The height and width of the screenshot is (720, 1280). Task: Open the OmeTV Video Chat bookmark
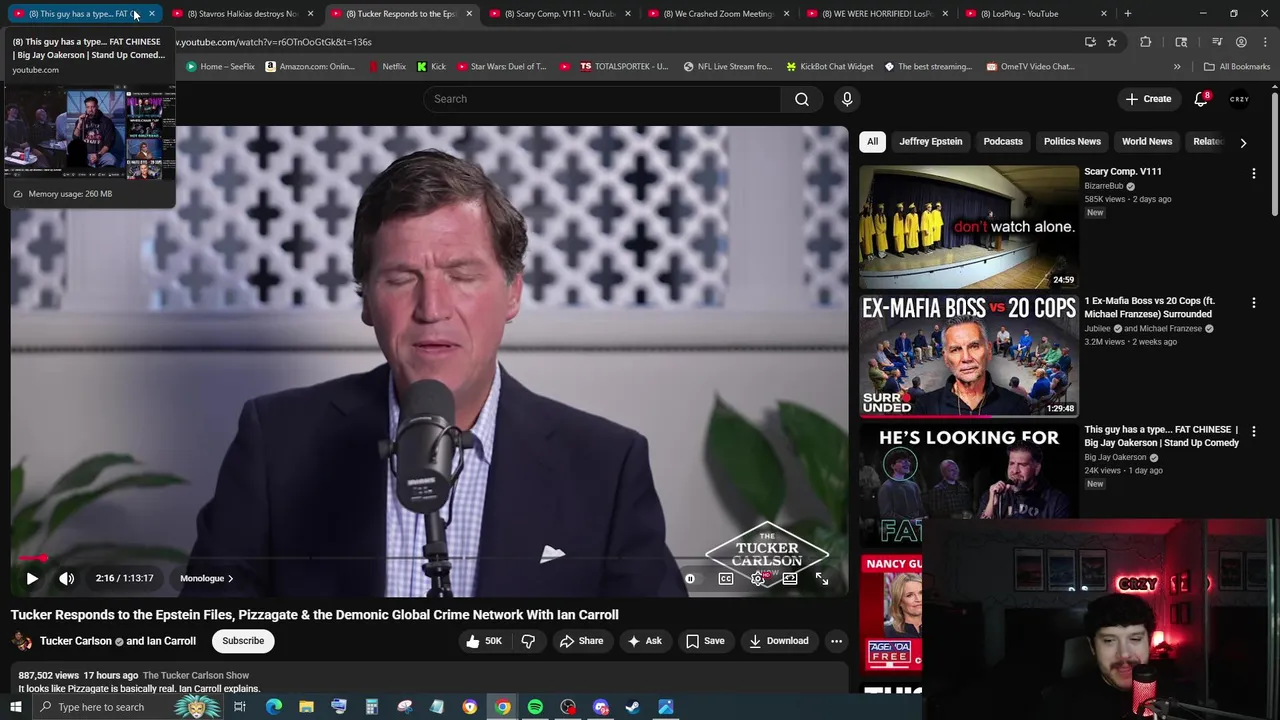1030,67
